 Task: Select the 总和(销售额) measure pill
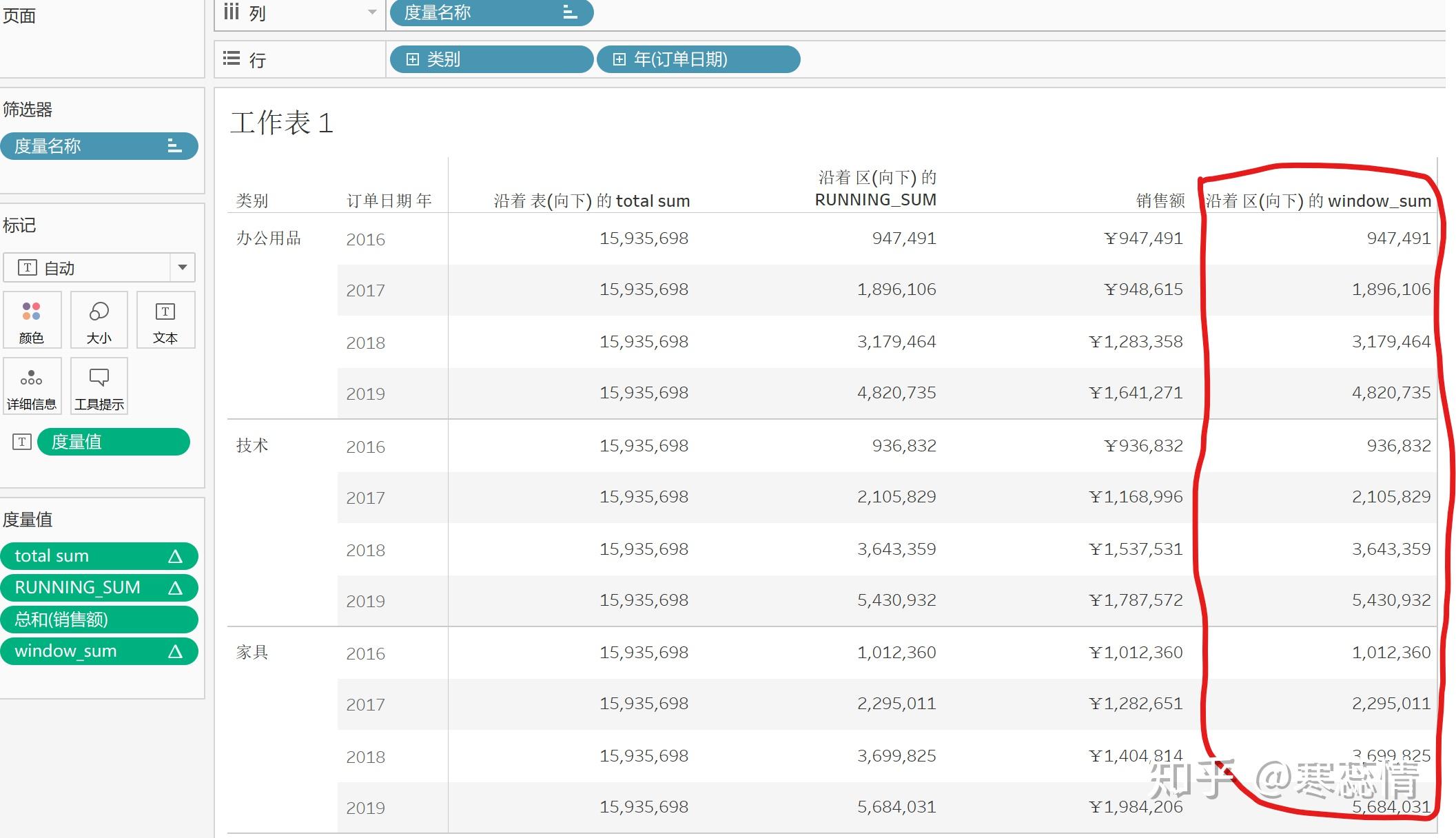click(99, 620)
